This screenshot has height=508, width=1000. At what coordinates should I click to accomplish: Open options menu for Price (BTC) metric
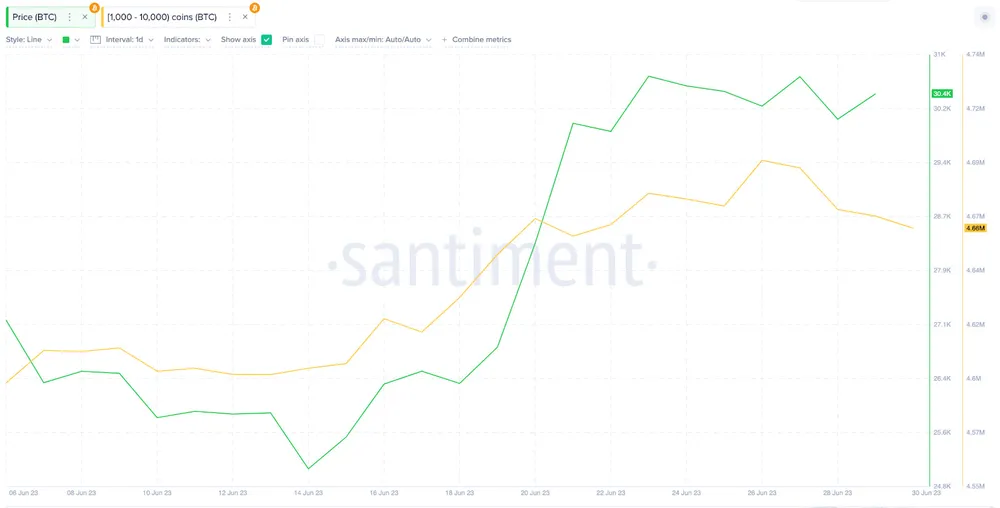coord(69,17)
